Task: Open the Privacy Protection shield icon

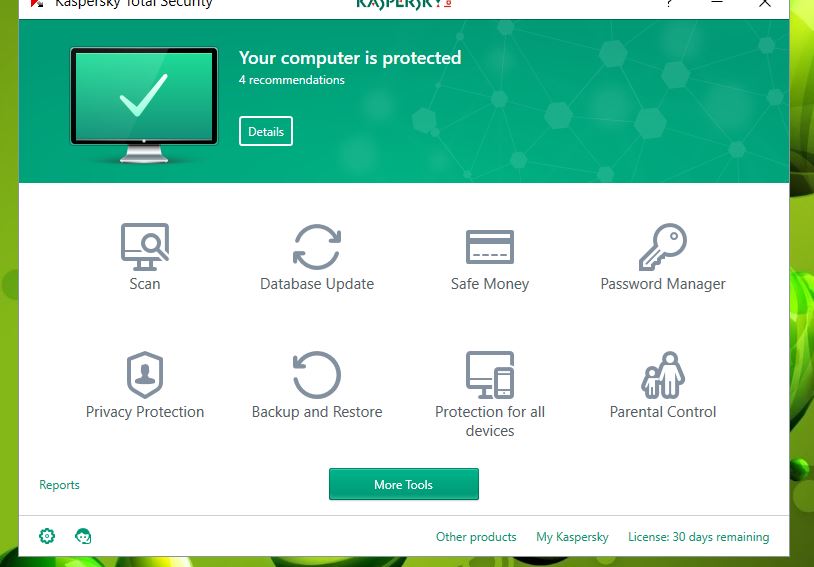Action: [145, 375]
